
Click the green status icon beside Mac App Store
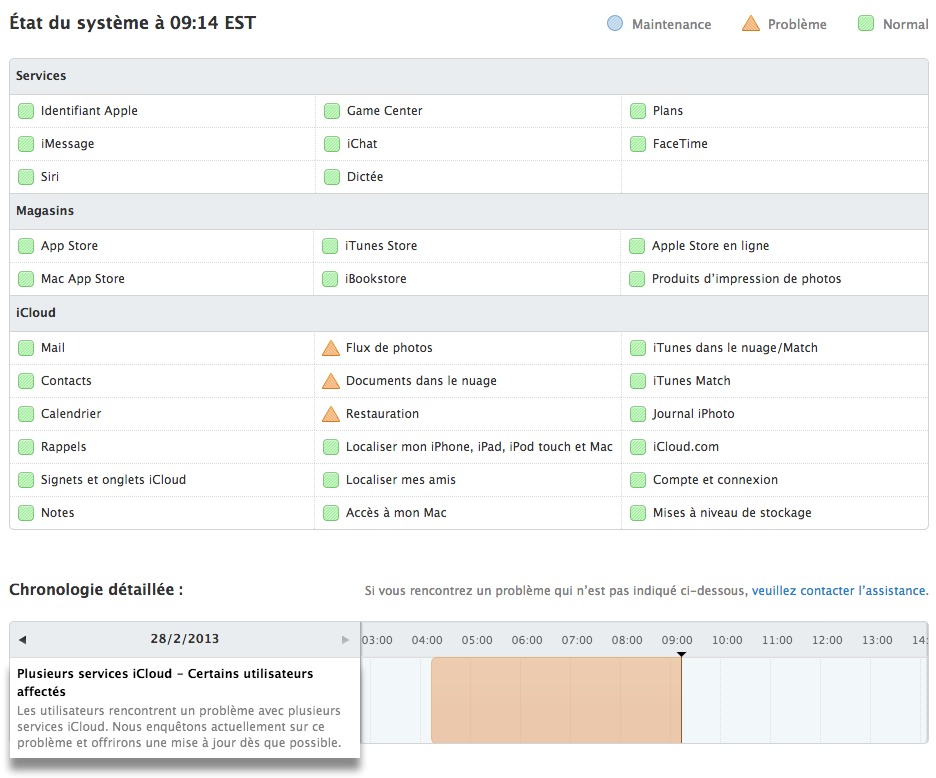tap(26, 279)
